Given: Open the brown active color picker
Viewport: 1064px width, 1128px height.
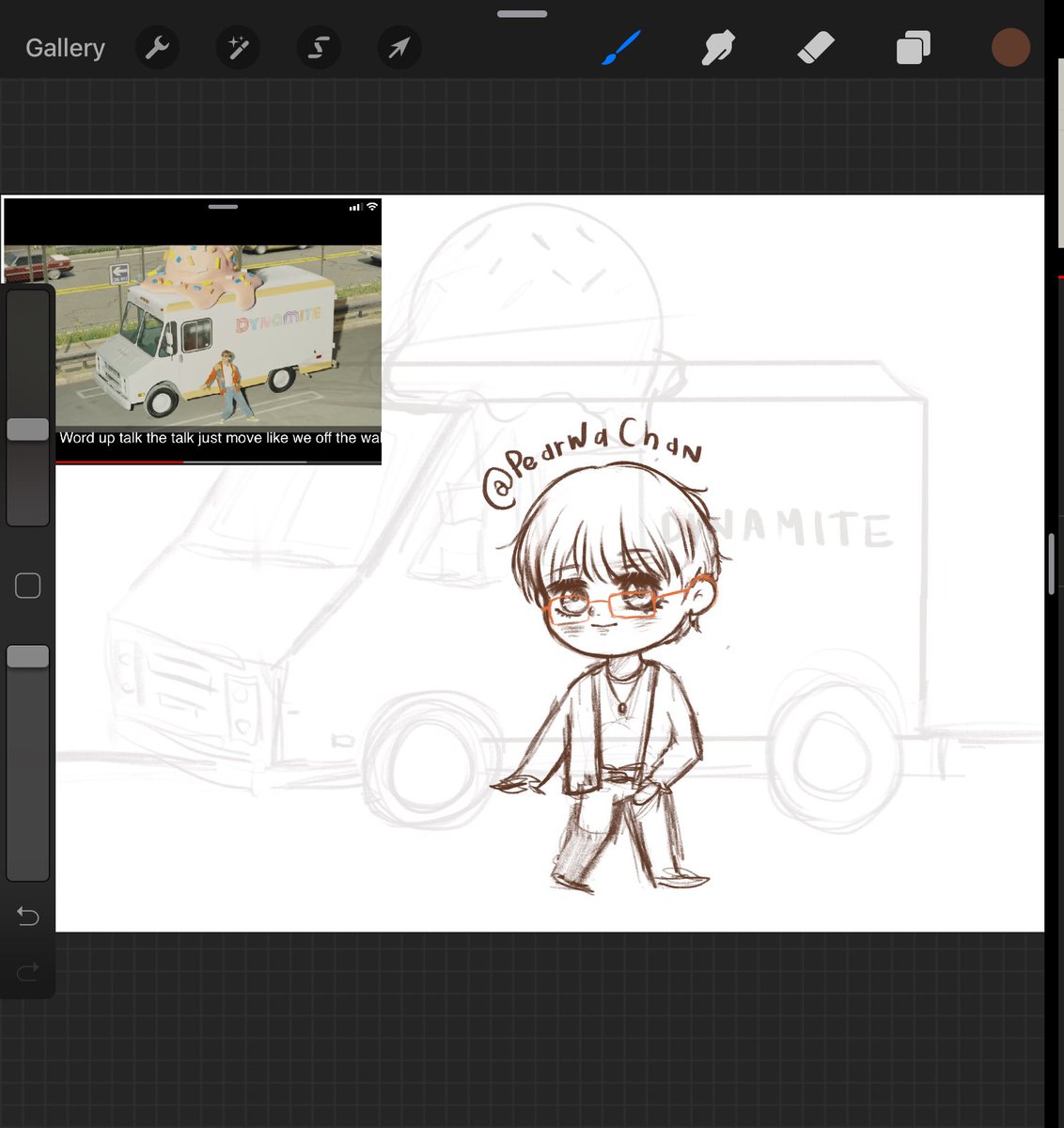Looking at the screenshot, I should click(1011, 47).
